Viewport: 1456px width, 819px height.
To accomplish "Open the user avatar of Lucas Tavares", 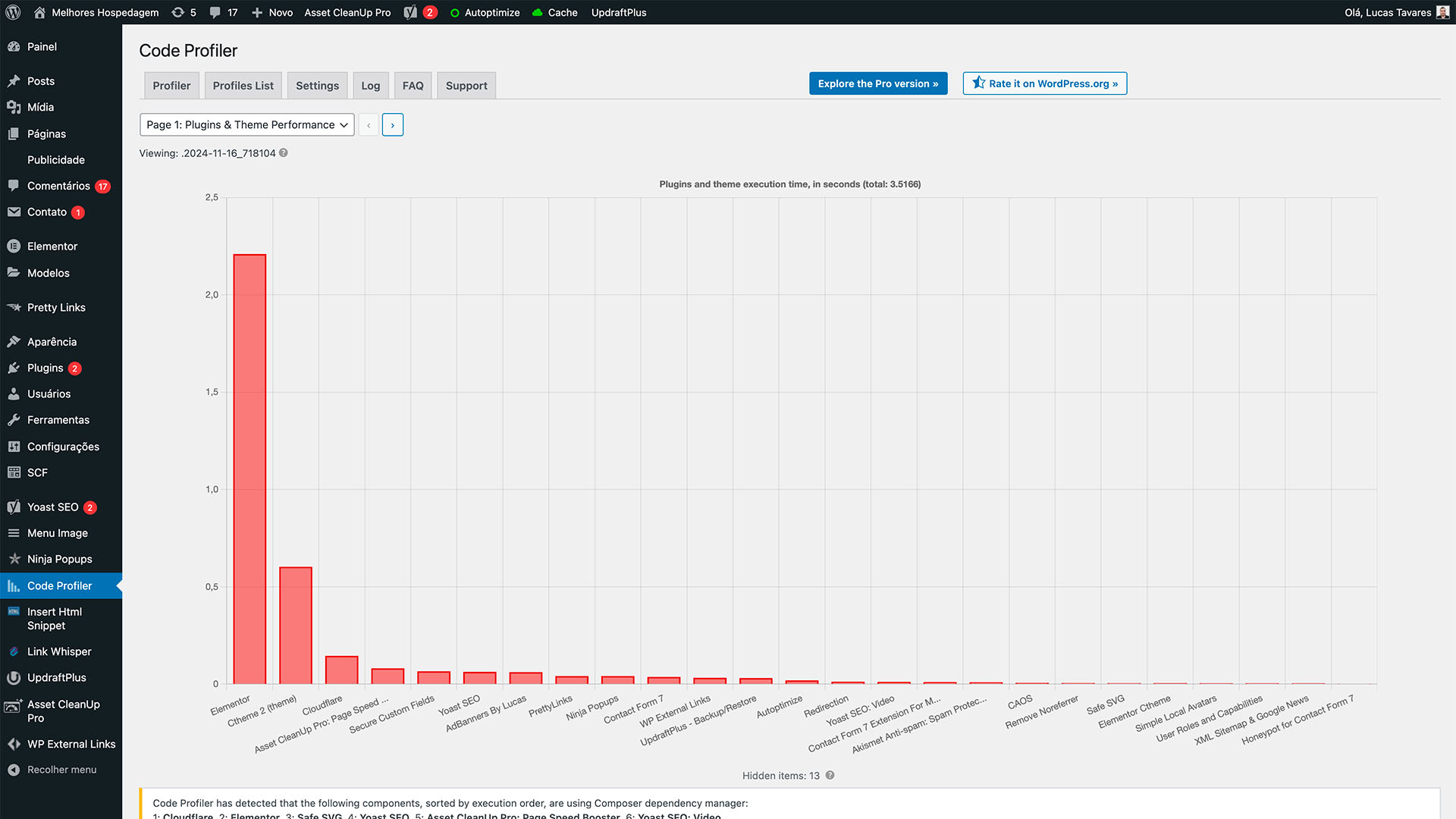I will (x=1442, y=12).
